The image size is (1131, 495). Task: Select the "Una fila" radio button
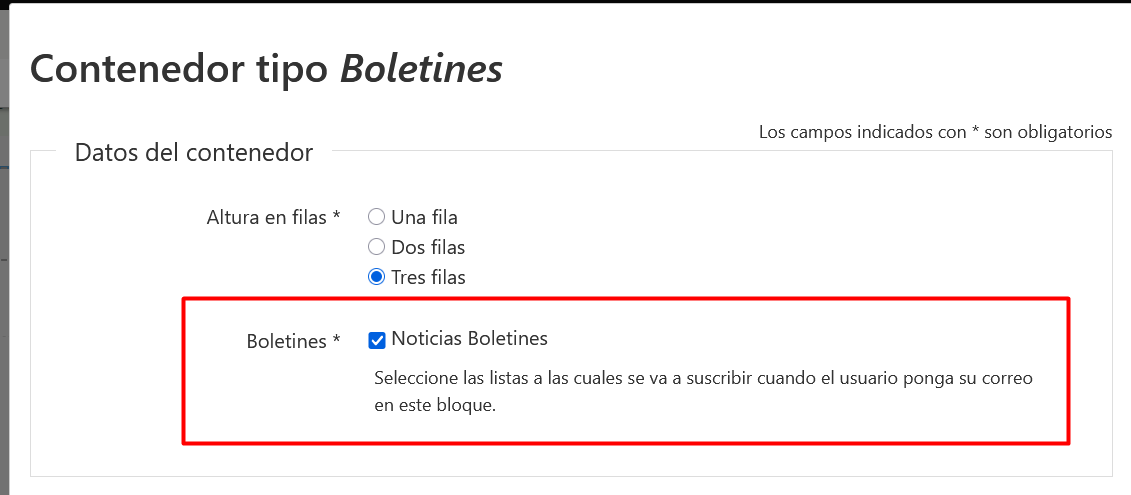point(377,217)
